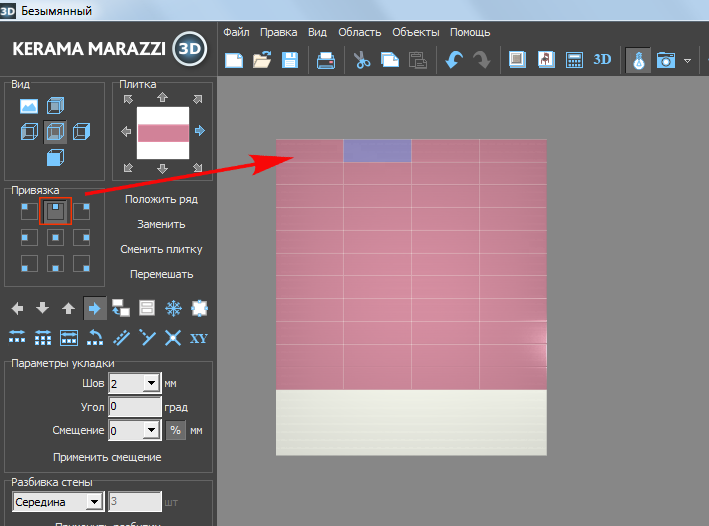Click the XY coordinates tool icon
709x526 pixels.
pyautogui.click(x=199, y=337)
